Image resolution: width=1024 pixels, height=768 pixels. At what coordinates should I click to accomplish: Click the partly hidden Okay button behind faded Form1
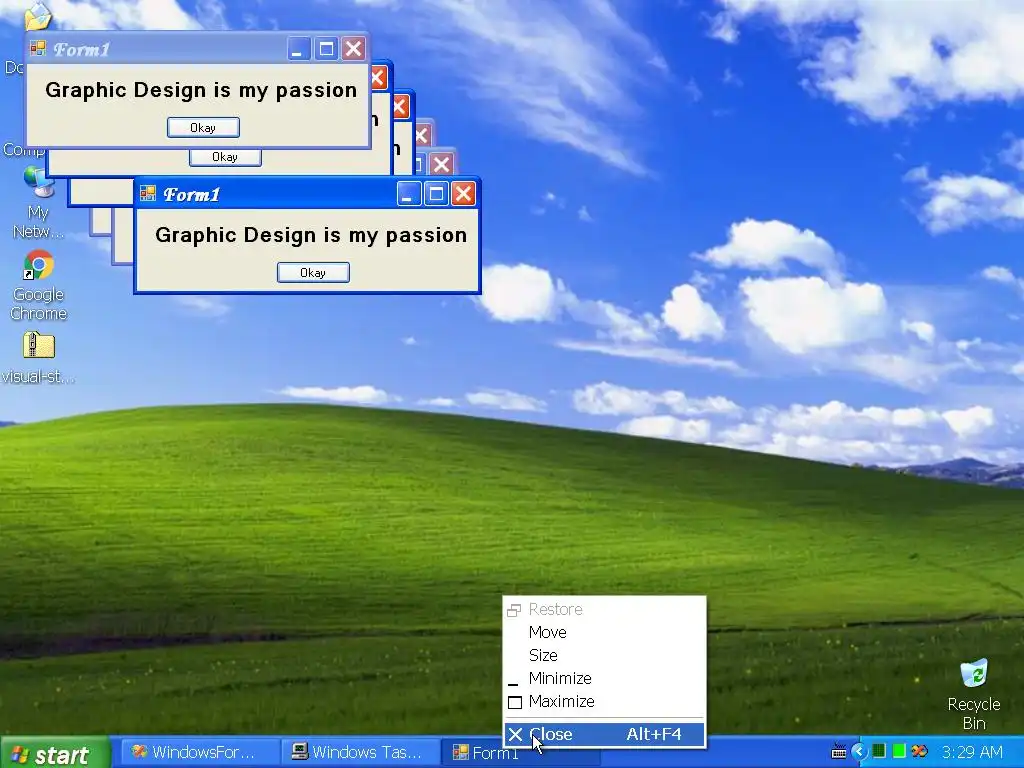[225, 157]
